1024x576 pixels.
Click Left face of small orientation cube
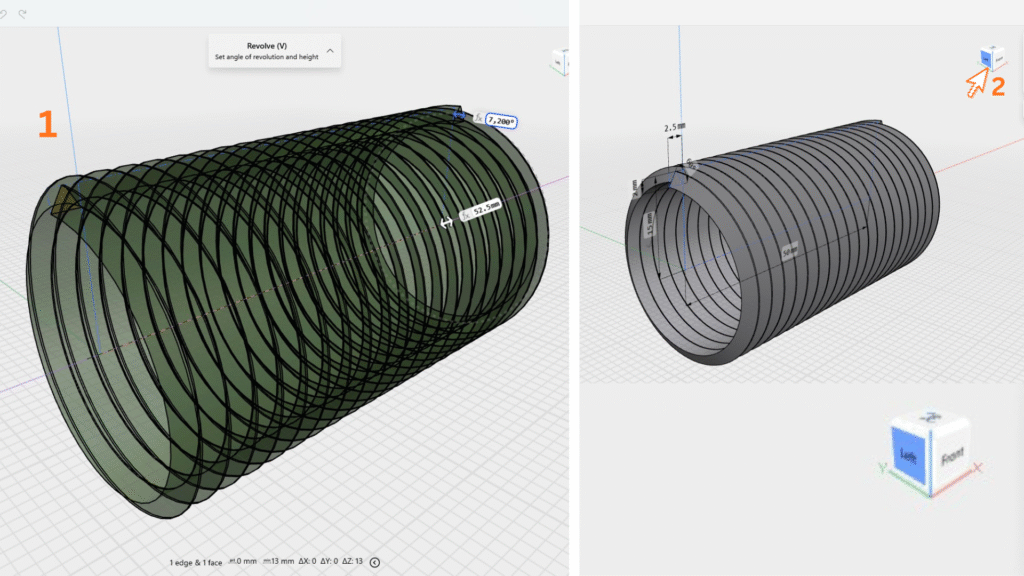984,60
